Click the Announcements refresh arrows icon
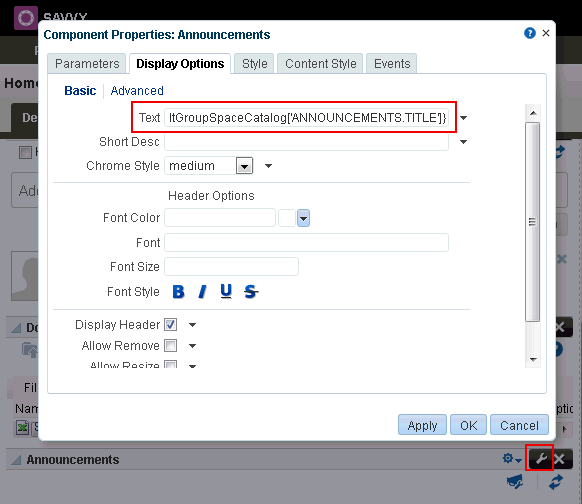This screenshot has height=504, width=582. [556, 483]
